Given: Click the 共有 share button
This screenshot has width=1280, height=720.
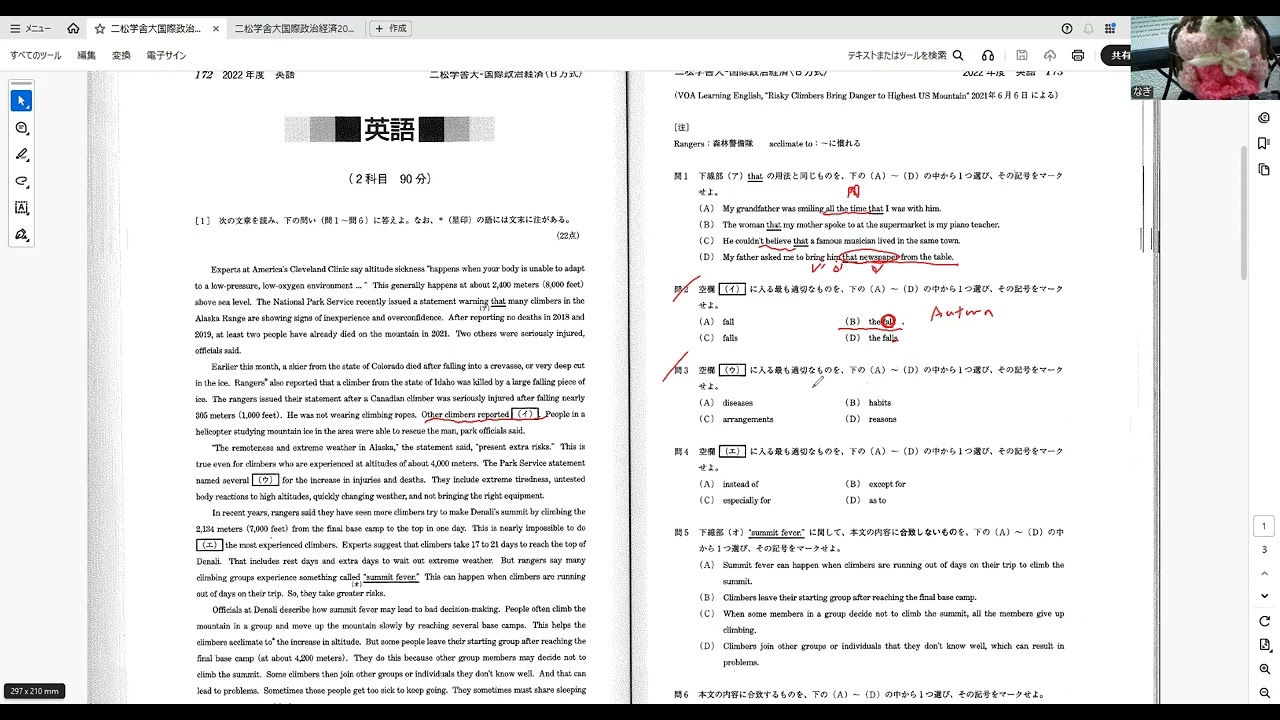Looking at the screenshot, I should coord(1117,56).
